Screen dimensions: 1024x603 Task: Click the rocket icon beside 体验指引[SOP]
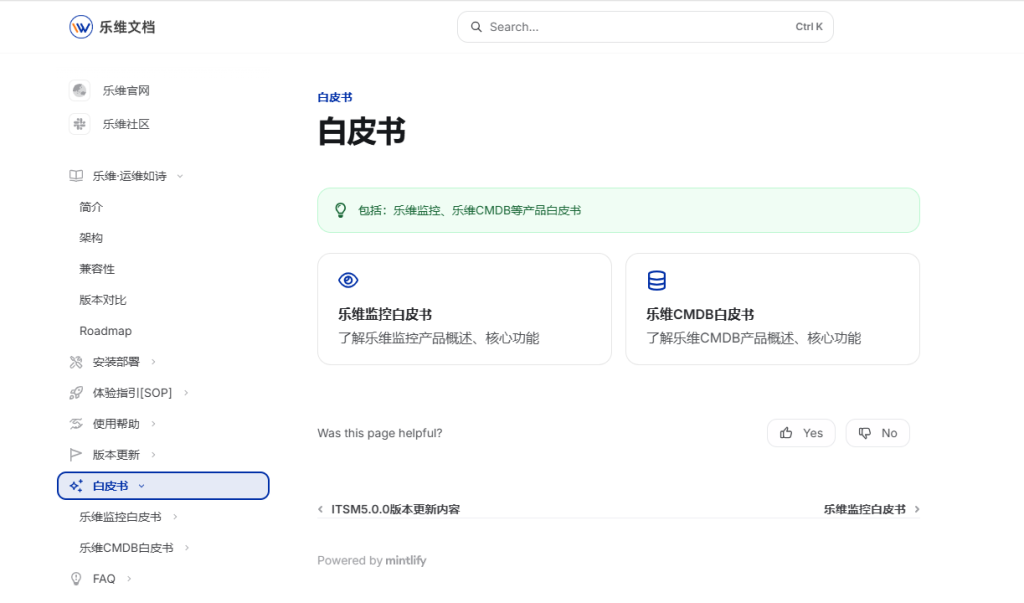pos(76,393)
